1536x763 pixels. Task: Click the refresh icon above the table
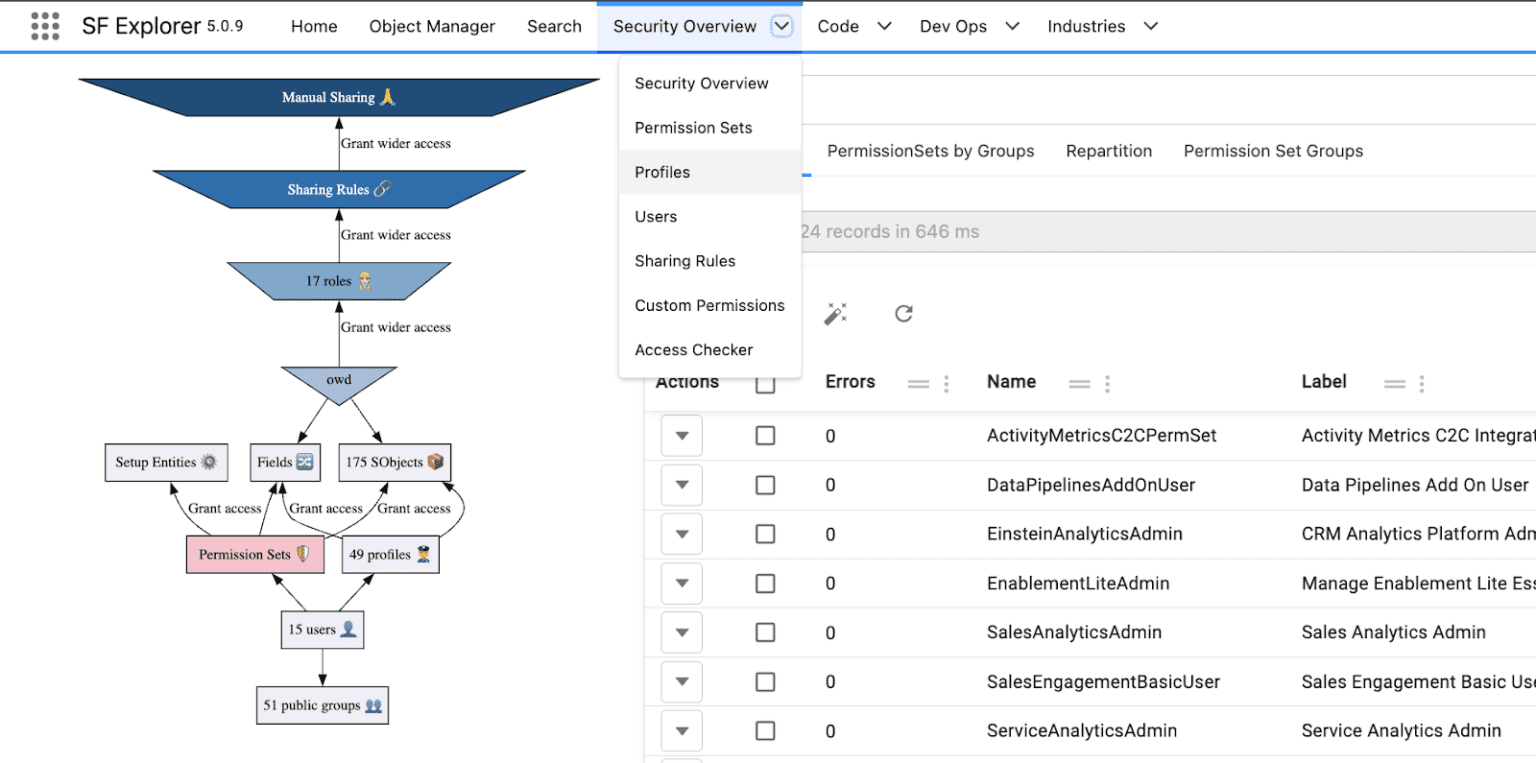(x=904, y=314)
